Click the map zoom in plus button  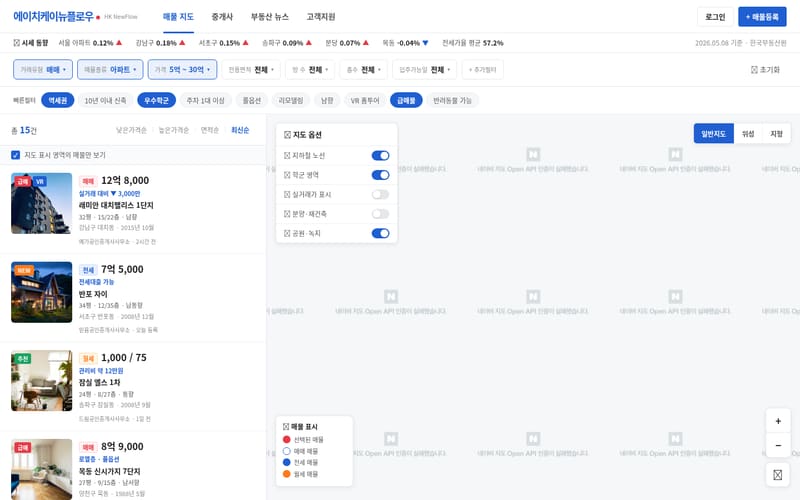tap(778, 421)
